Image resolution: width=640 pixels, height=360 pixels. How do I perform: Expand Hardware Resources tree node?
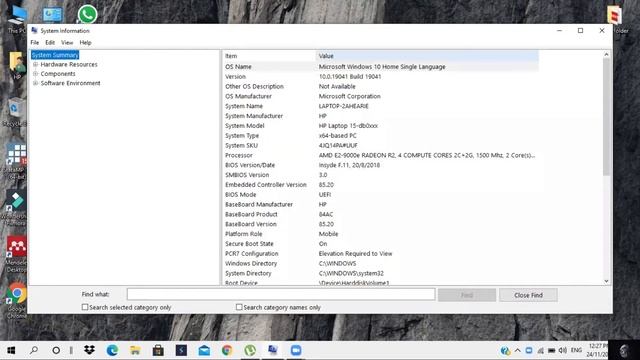point(36,64)
